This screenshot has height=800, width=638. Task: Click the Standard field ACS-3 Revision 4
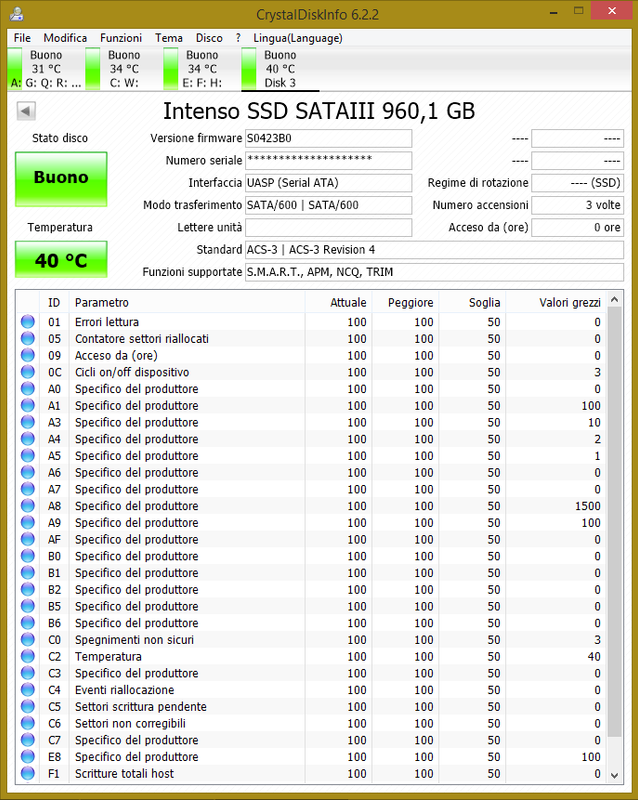coord(434,250)
